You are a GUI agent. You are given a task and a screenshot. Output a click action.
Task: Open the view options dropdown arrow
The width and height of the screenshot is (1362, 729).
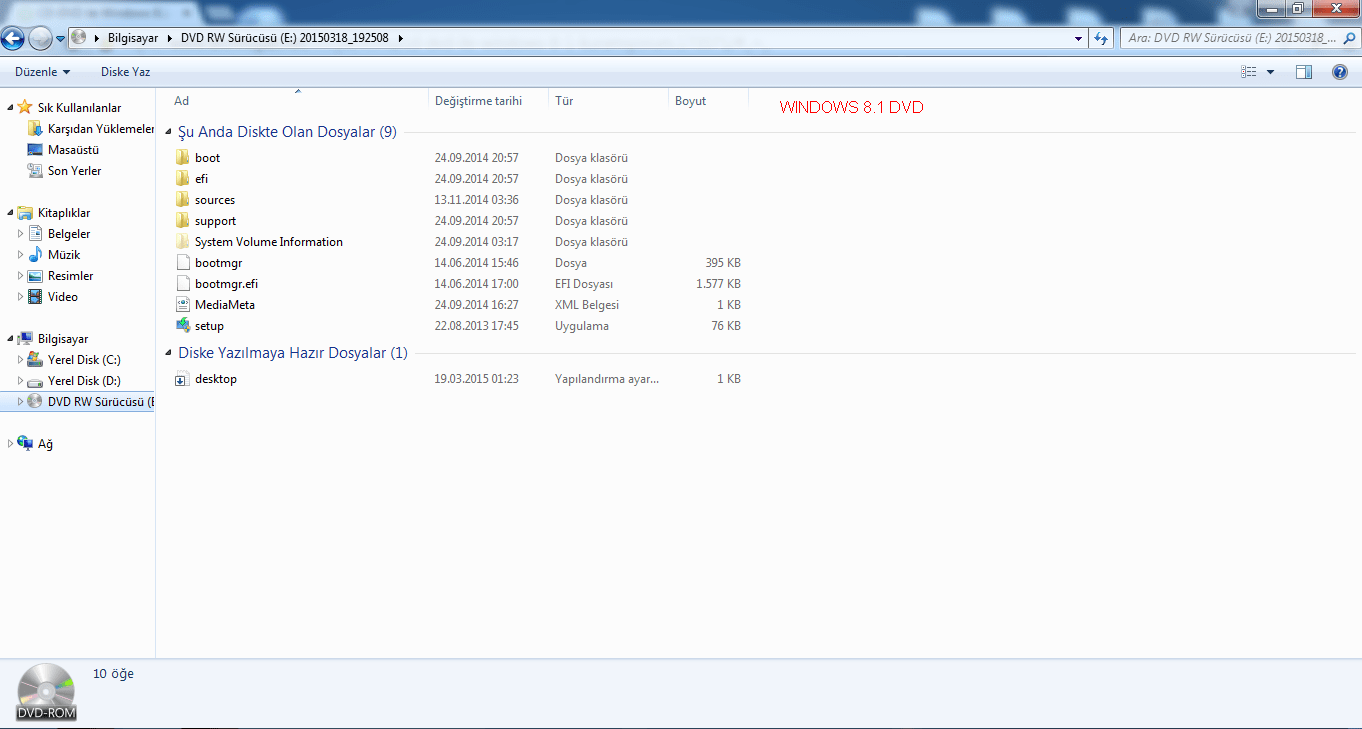click(x=1271, y=72)
